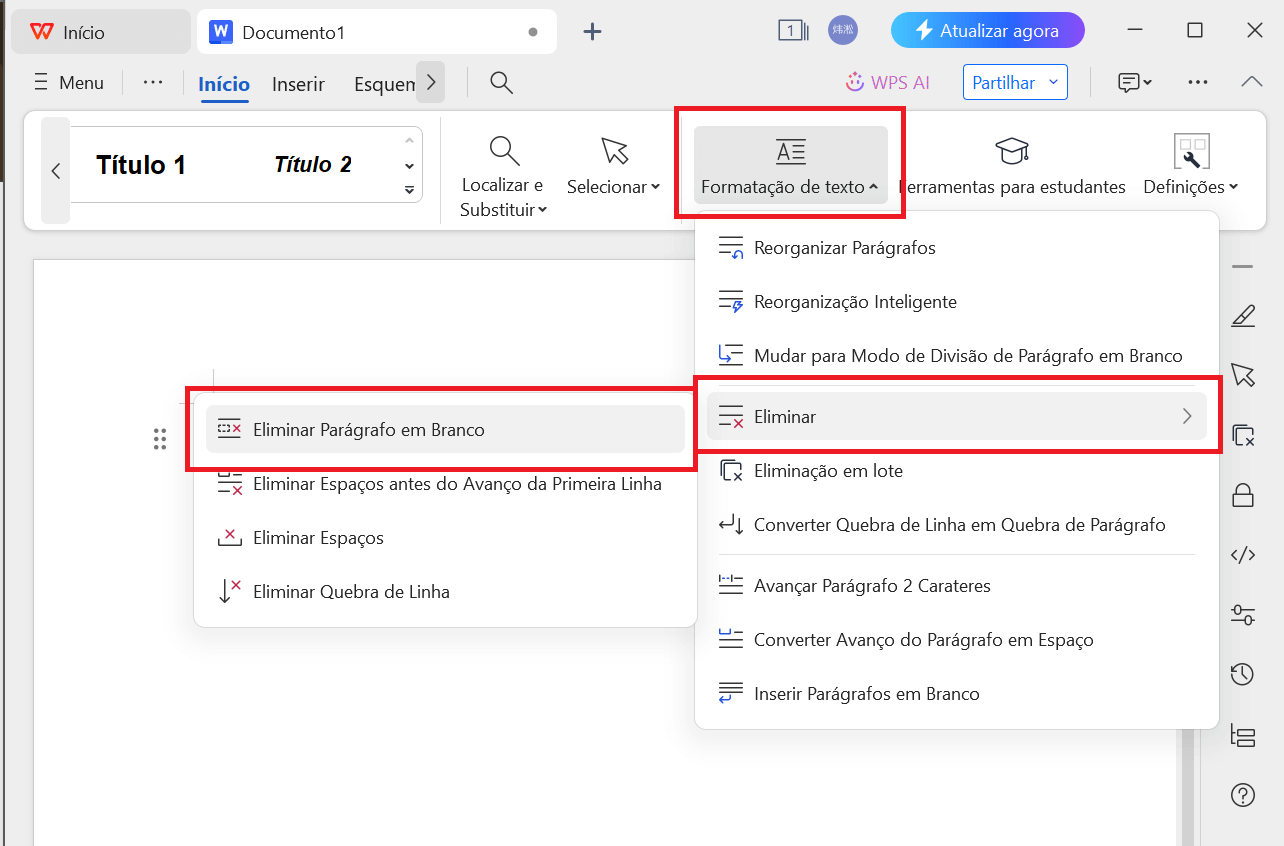Switch to the Inserir ribbon tab
Image resolution: width=1284 pixels, height=846 pixels.
click(x=297, y=84)
